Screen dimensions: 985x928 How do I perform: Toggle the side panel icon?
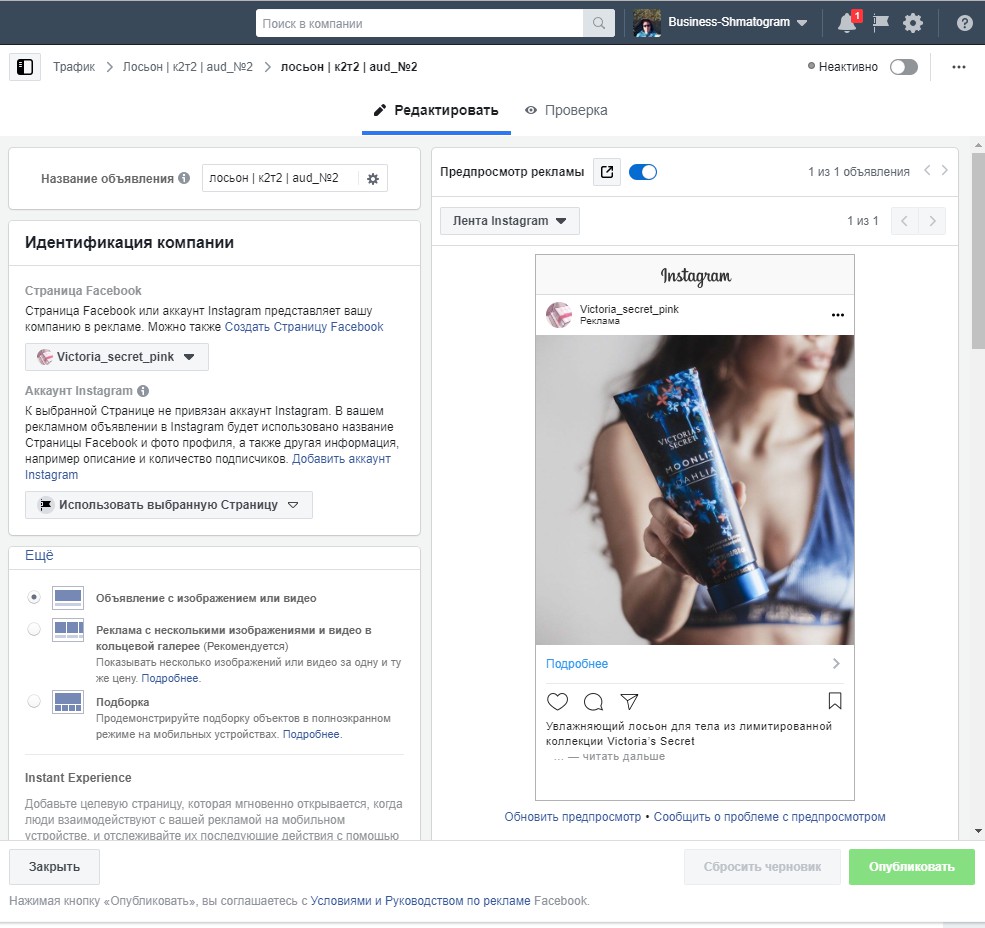[x=25, y=67]
